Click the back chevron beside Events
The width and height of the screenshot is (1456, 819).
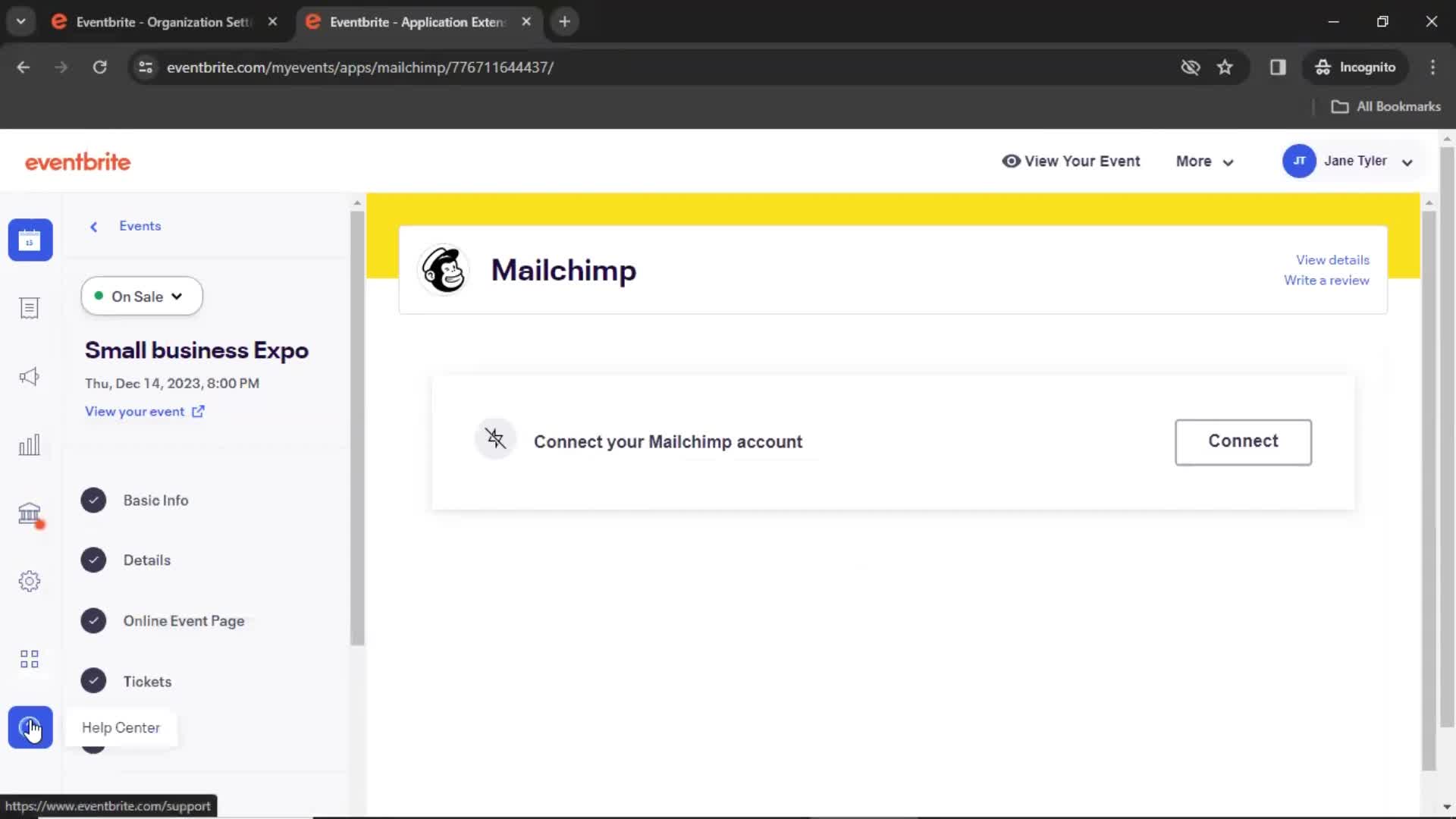pyautogui.click(x=94, y=227)
